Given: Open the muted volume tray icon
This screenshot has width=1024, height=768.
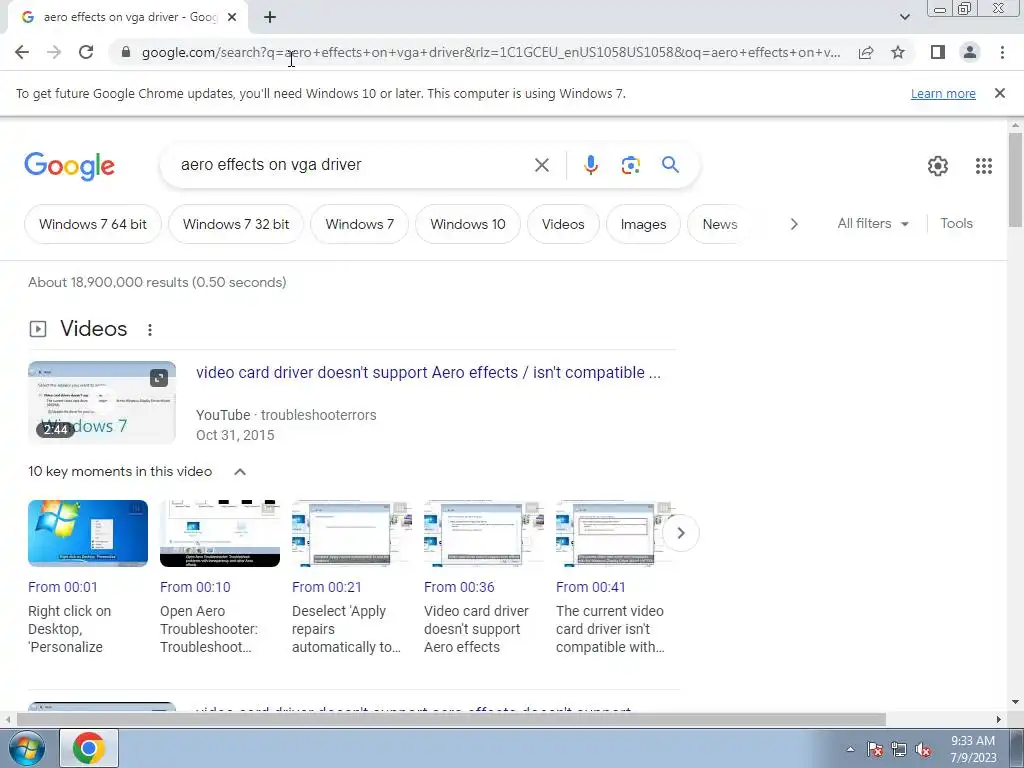Looking at the screenshot, I should tap(923, 749).
